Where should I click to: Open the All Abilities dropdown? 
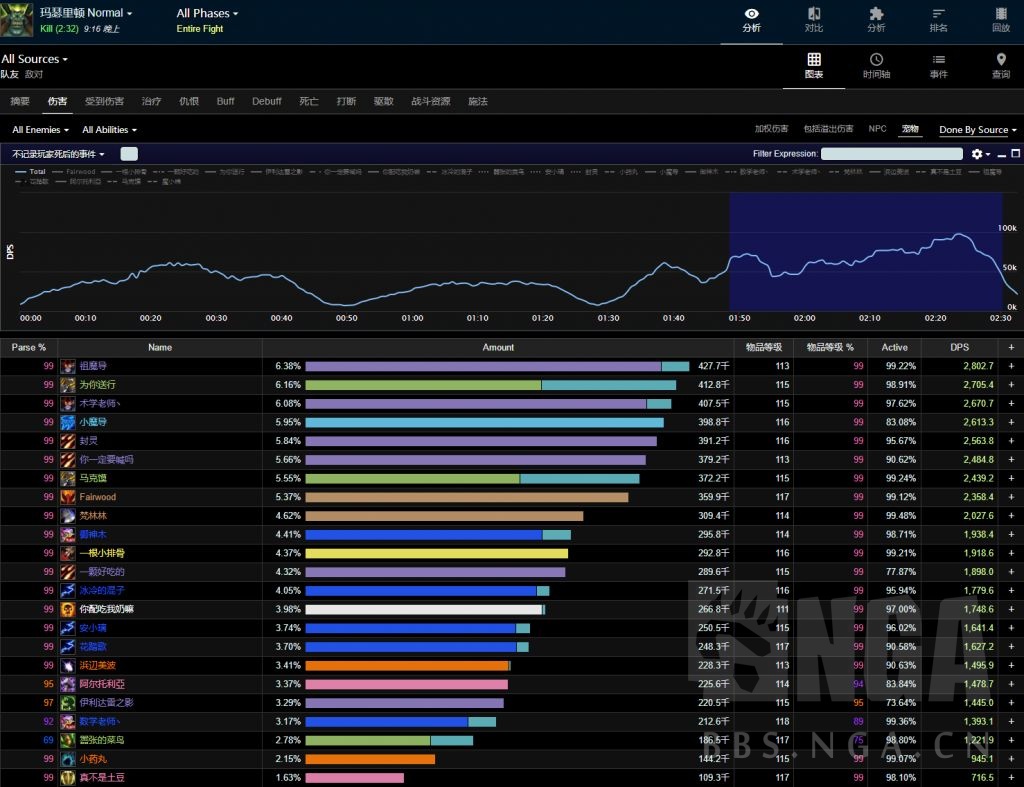click(109, 130)
